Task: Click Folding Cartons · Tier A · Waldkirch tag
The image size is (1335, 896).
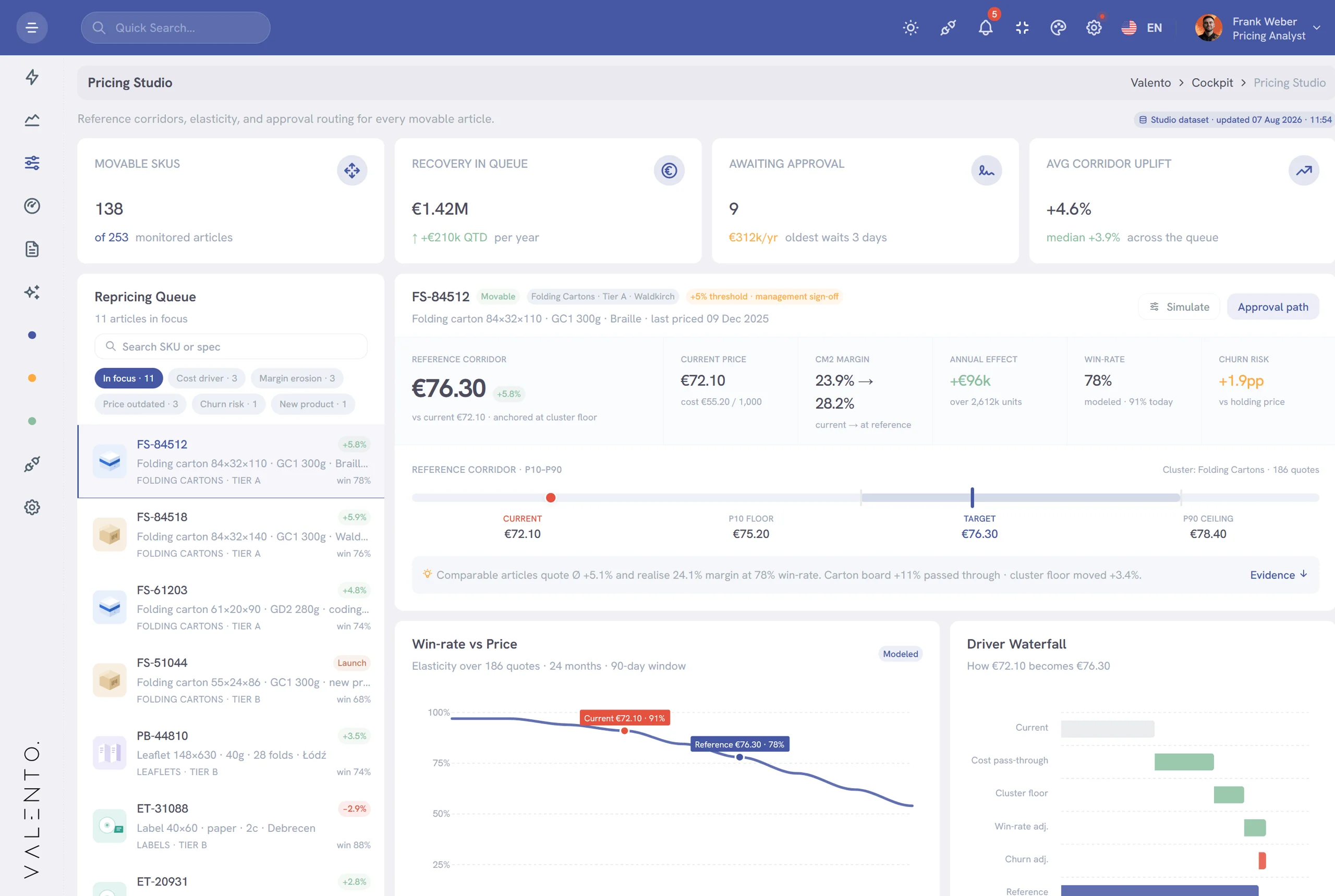Action: point(603,297)
